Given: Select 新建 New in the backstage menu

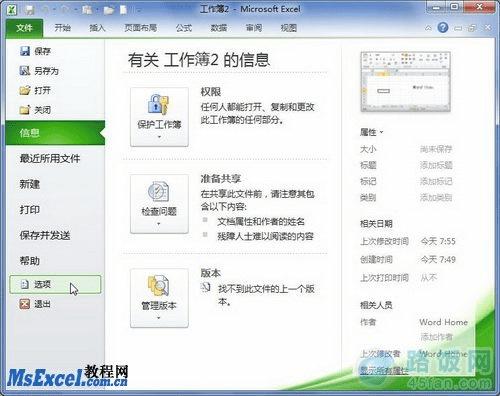Looking at the screenshot, I should pyautogui.click(x=30, y=184).
